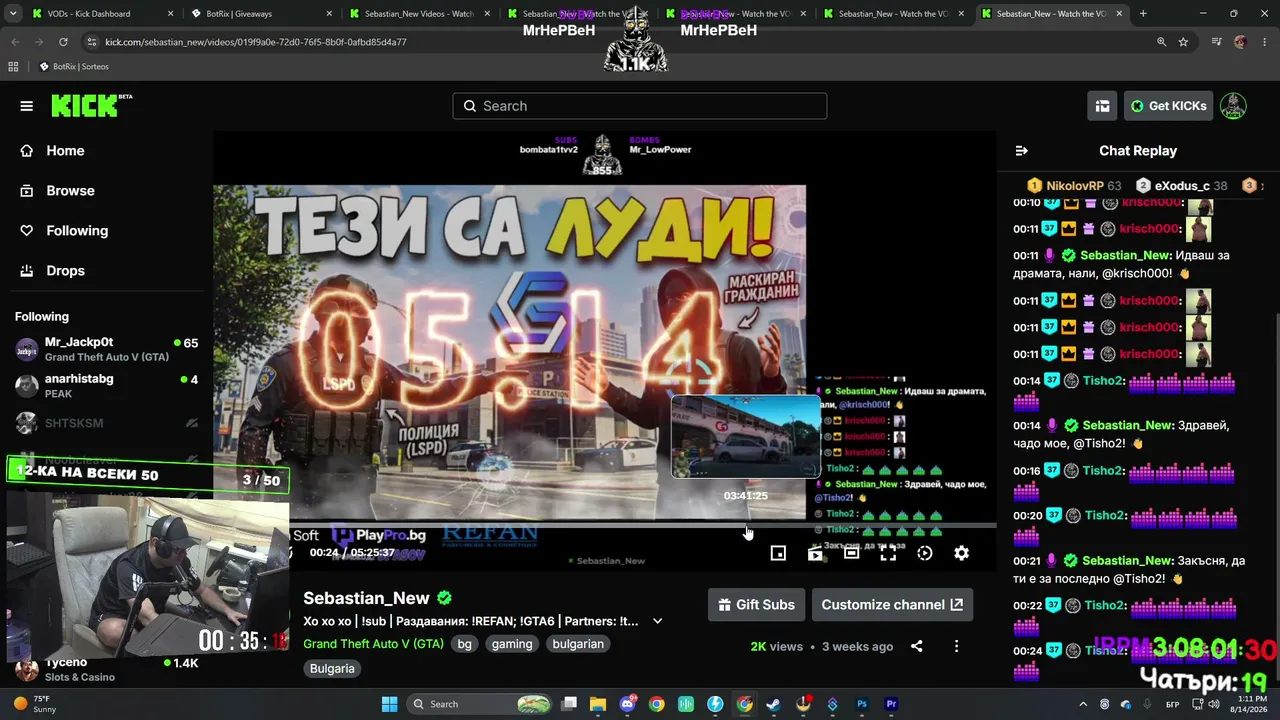Screen dimensions: 1280x720
Task: Switch to the BotRix | Giveaways tab
Action: [x=259, y=14]
